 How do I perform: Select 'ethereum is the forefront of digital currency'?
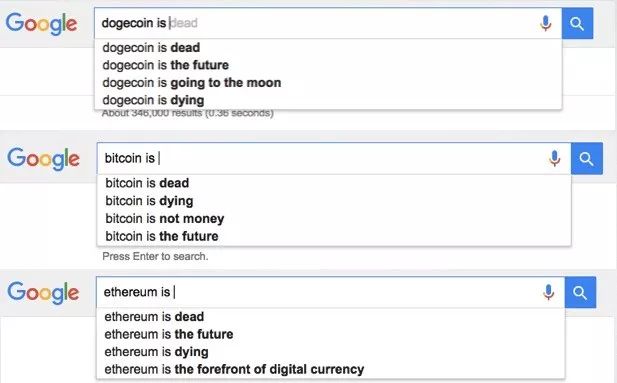coord(331,369)
